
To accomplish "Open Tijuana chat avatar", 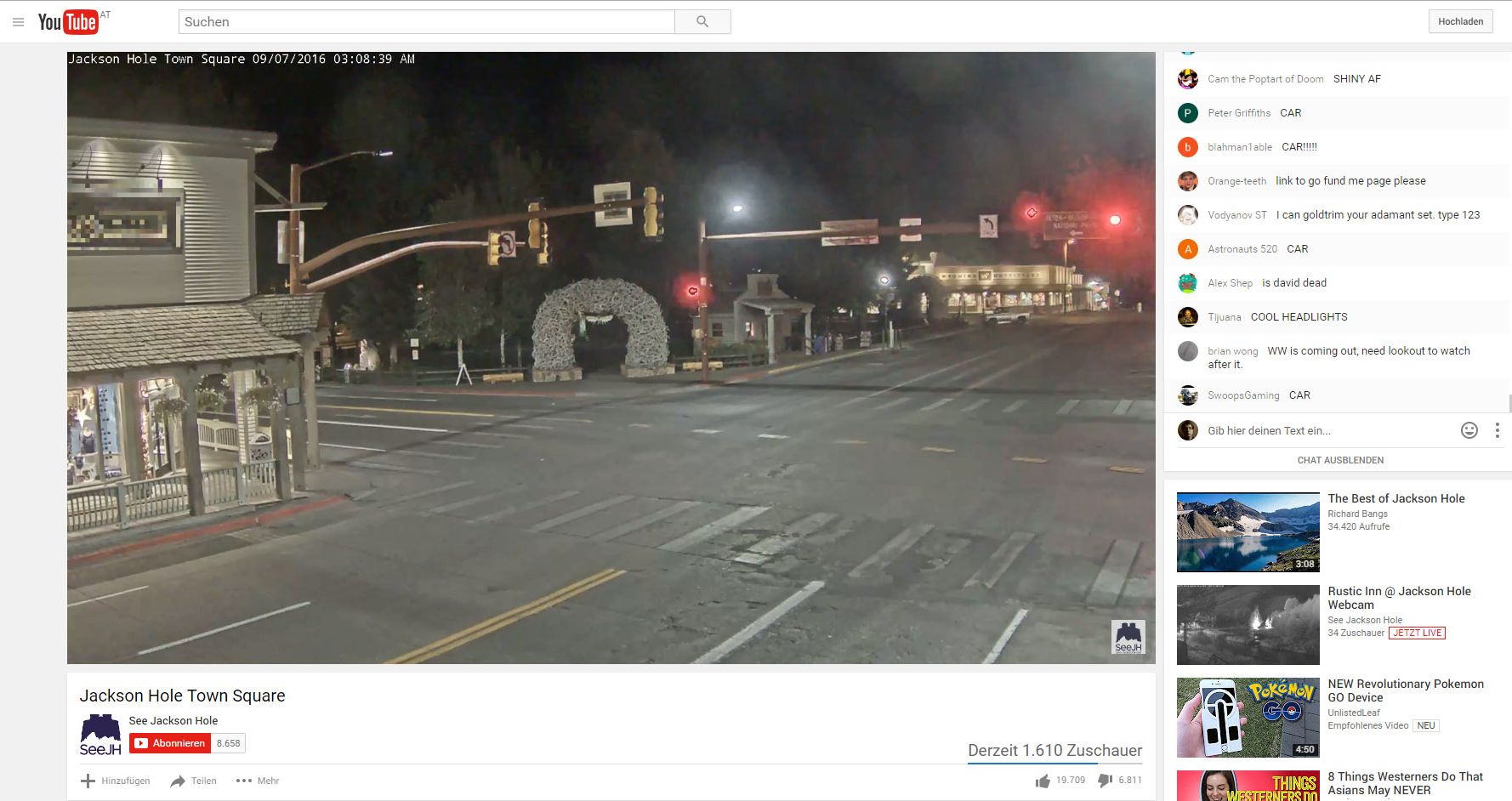I will click(1187, 317).
